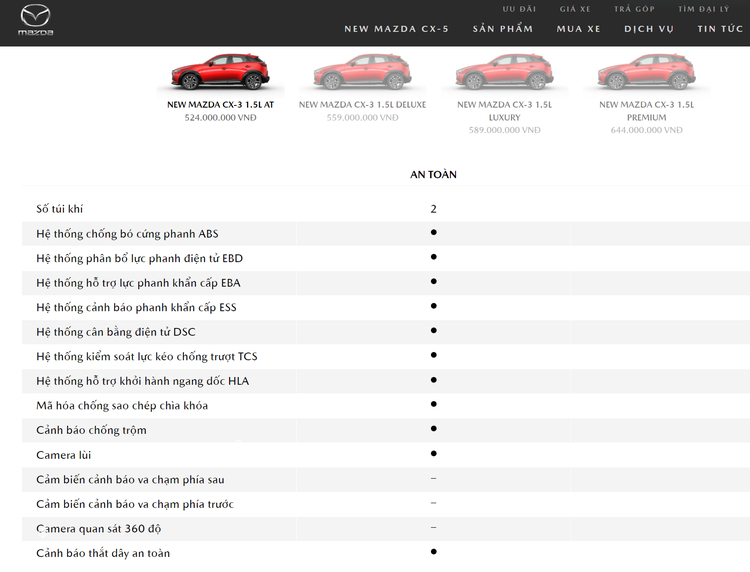
Task: Click the bullet dot for Camera lùi
Action: (x=433, y=453)
